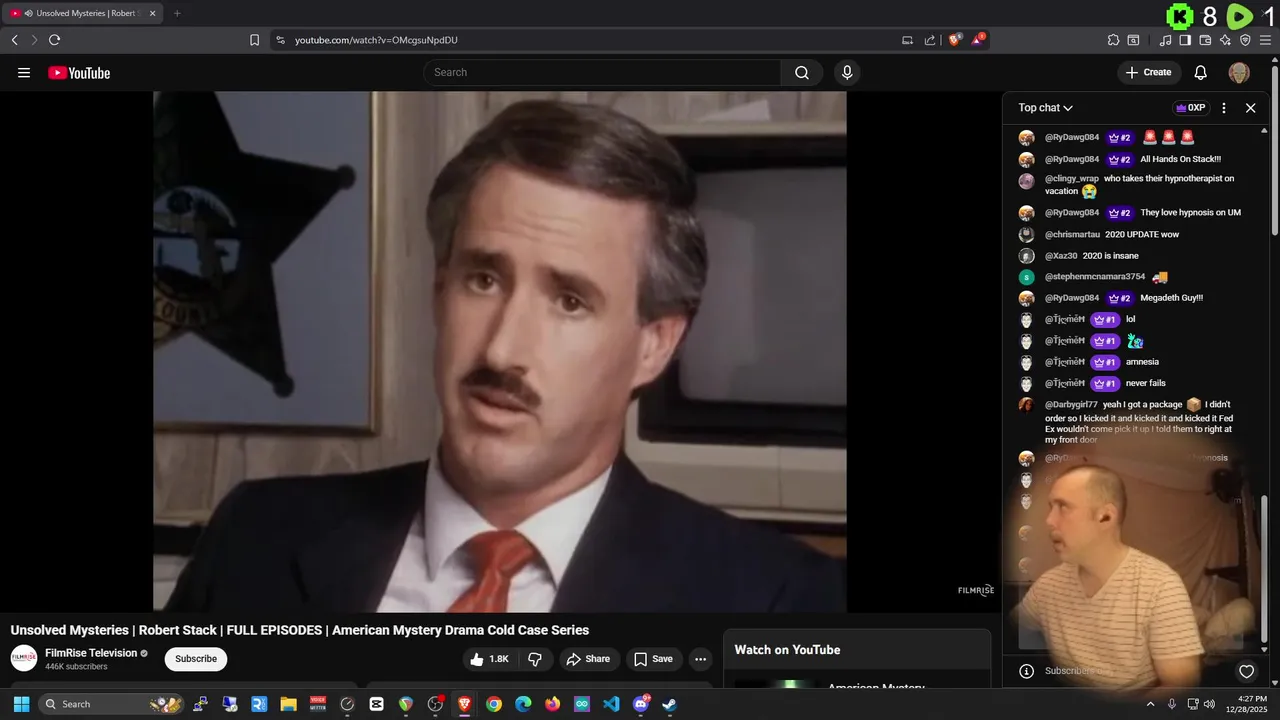This screenshot has width=1280, height=720.
Task: Toggle the chat heart reaction button
Action: [1246, 671]
